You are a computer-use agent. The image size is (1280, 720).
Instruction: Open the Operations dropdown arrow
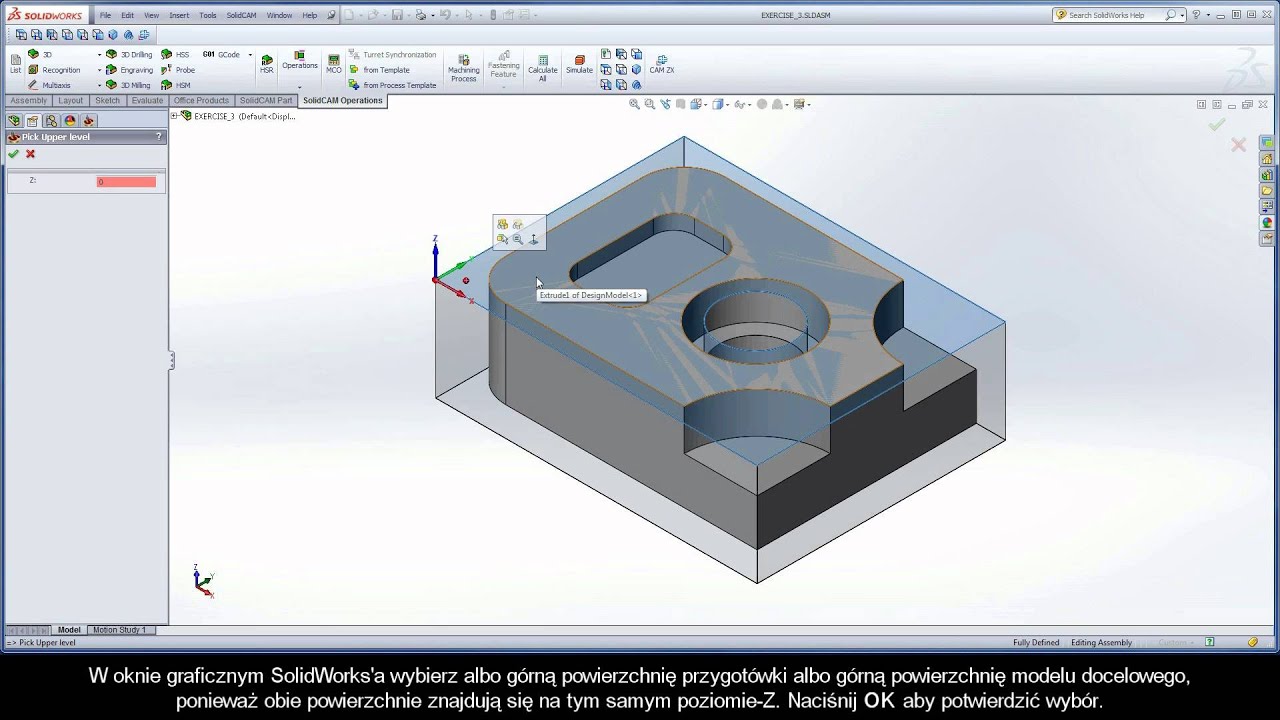click(299, 86)
